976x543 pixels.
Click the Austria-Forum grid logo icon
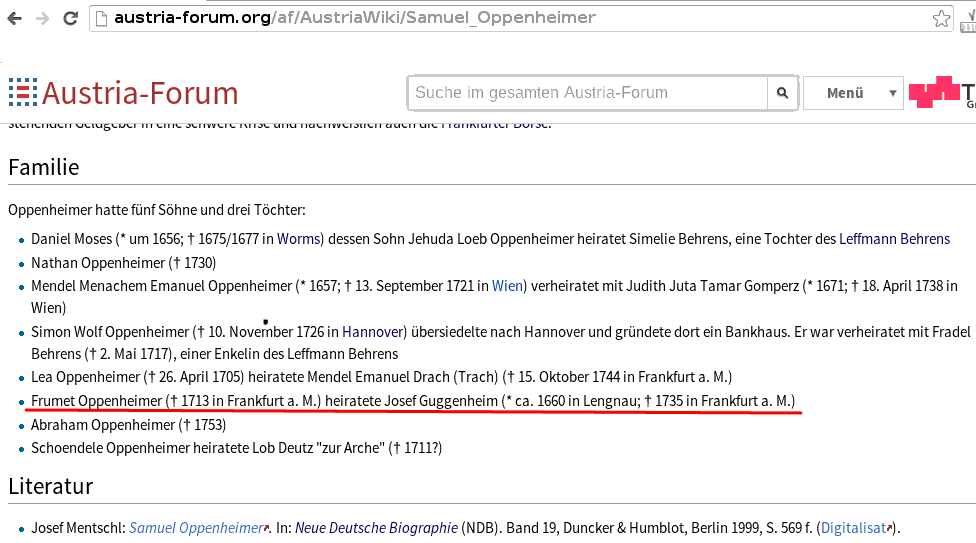[22, 93]
